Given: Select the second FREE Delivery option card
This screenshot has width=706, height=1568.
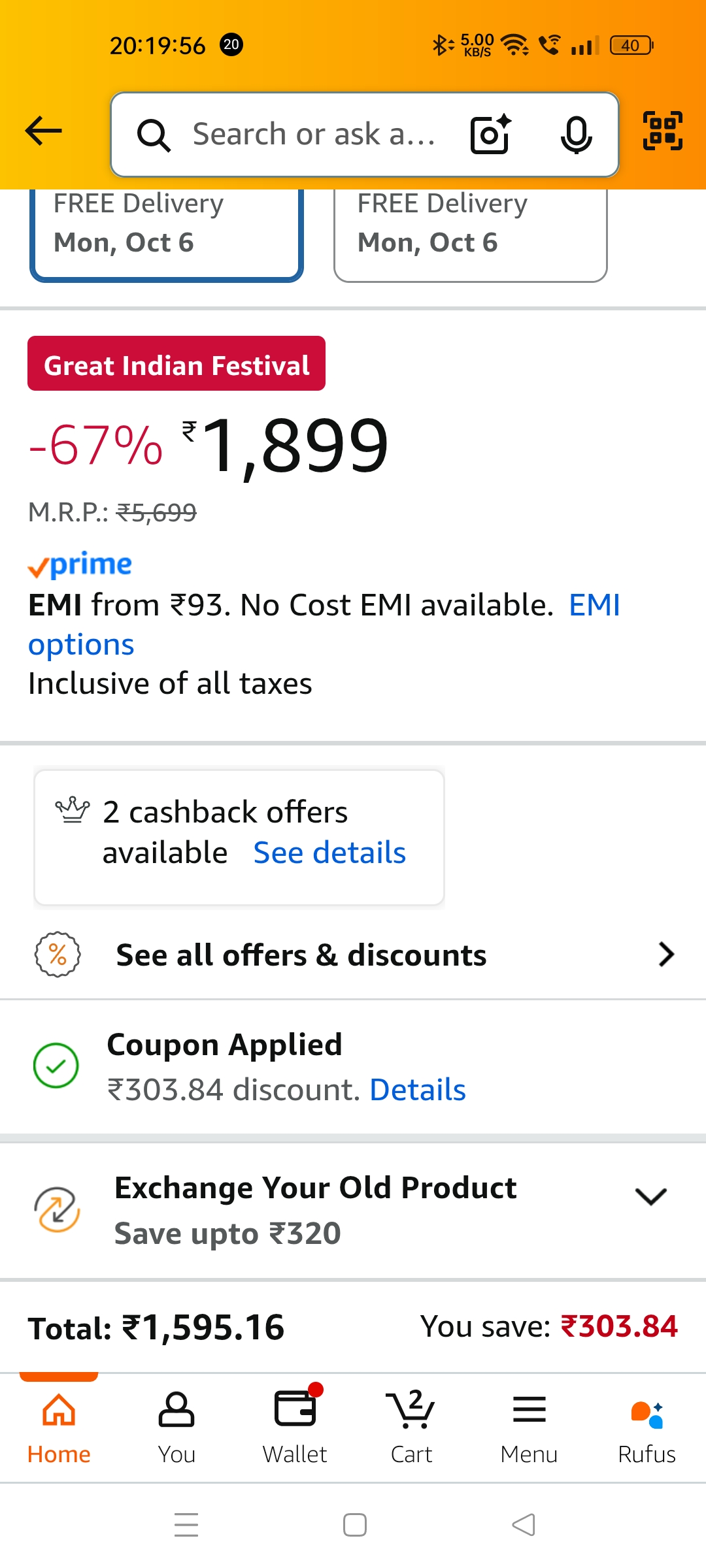Looking at the screenshot, I should coord(470,232).
